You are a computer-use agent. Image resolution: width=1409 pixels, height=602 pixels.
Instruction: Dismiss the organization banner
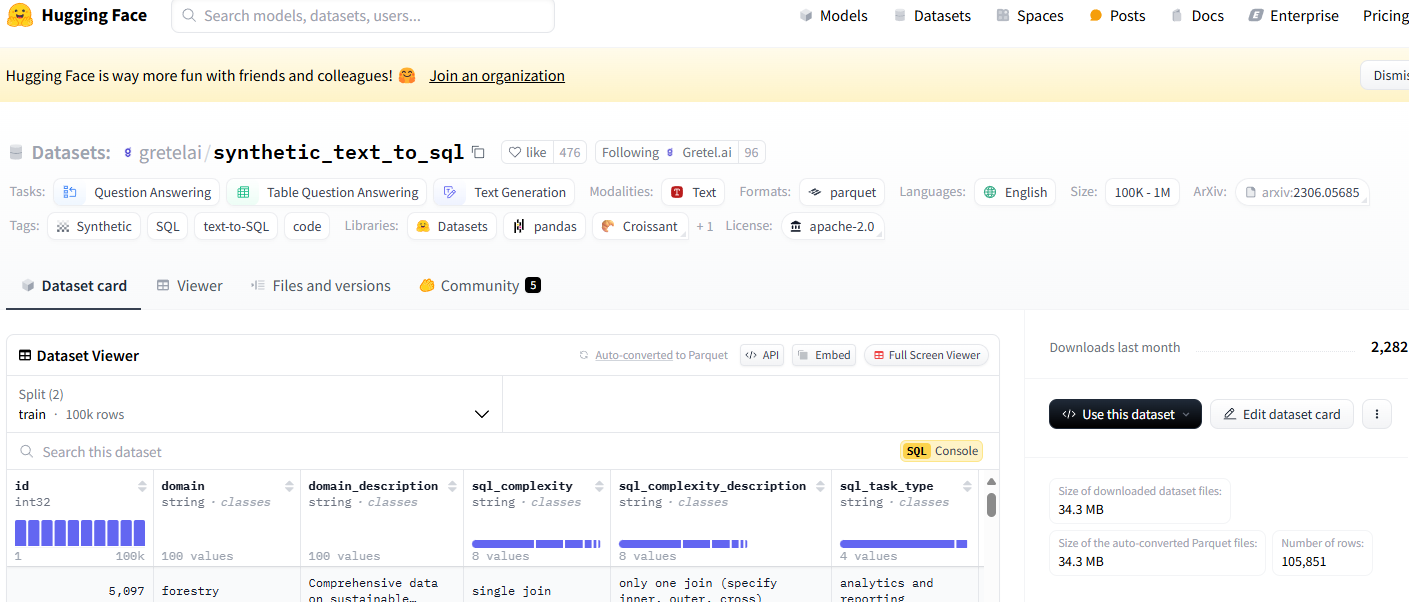pos(1385,75)
